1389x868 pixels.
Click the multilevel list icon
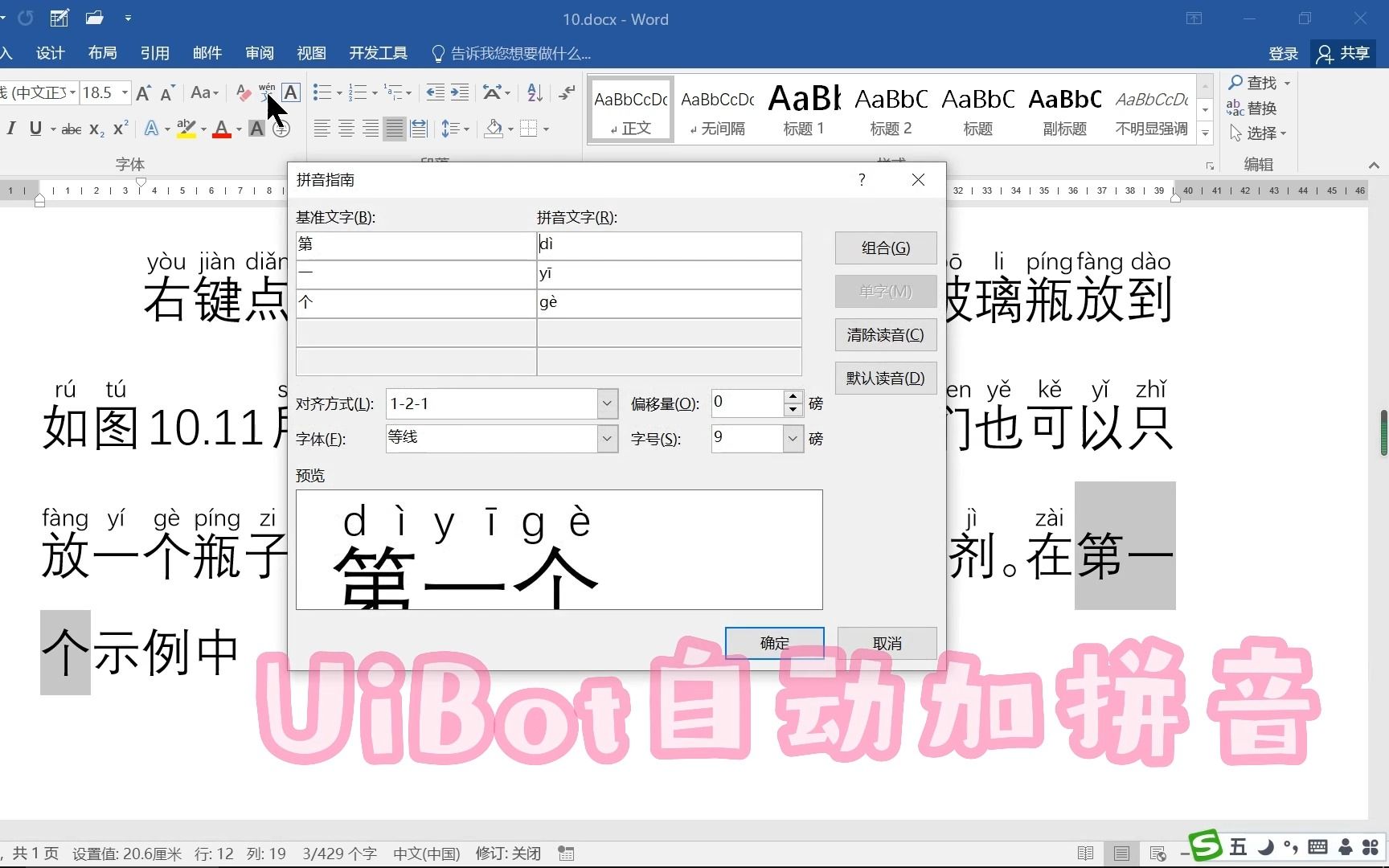pyautogui.click(x=393, y=92)
